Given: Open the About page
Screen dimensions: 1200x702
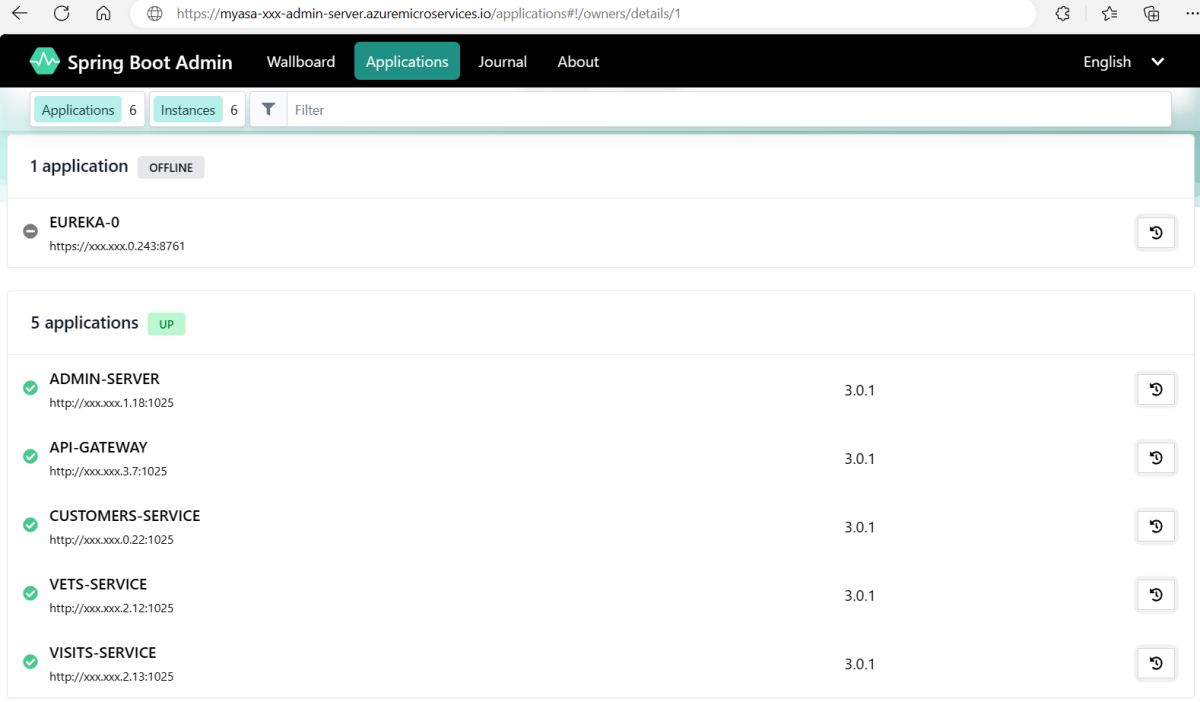Looking at the screenshot, I should tap(578, 62).
